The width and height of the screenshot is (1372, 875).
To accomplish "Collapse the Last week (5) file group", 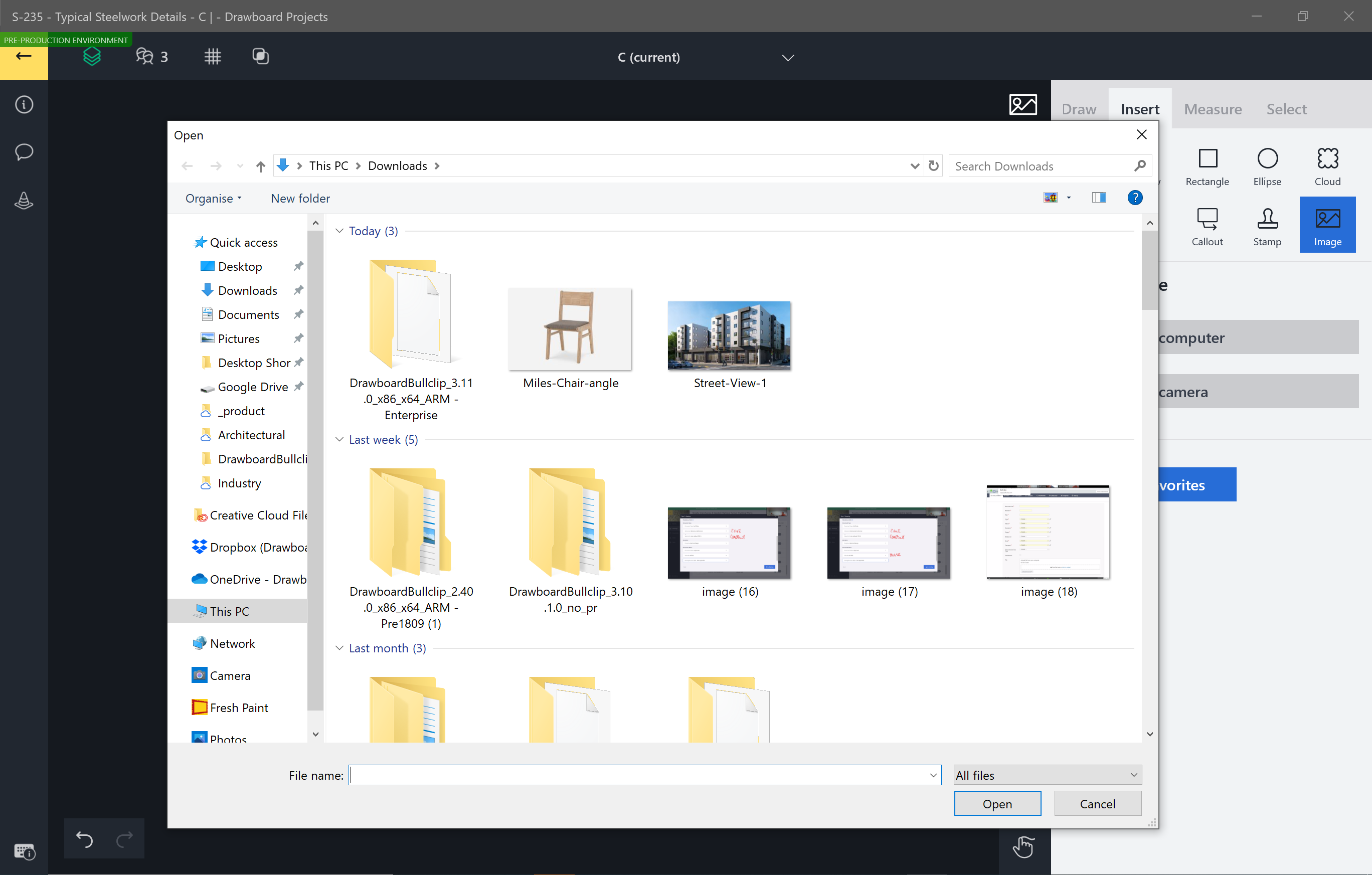I will [340, 439].
